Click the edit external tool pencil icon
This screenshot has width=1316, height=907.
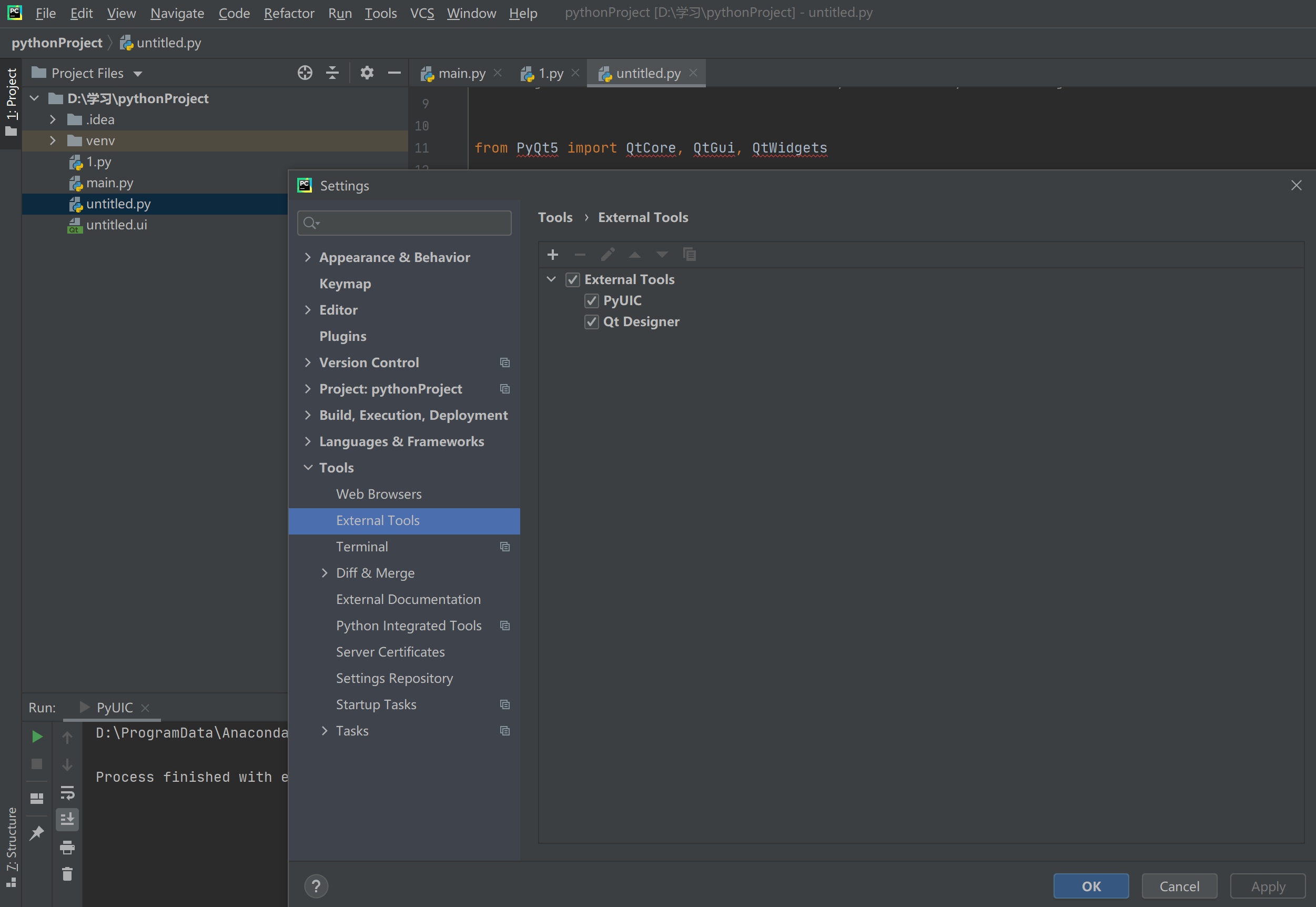click(607, 254)
